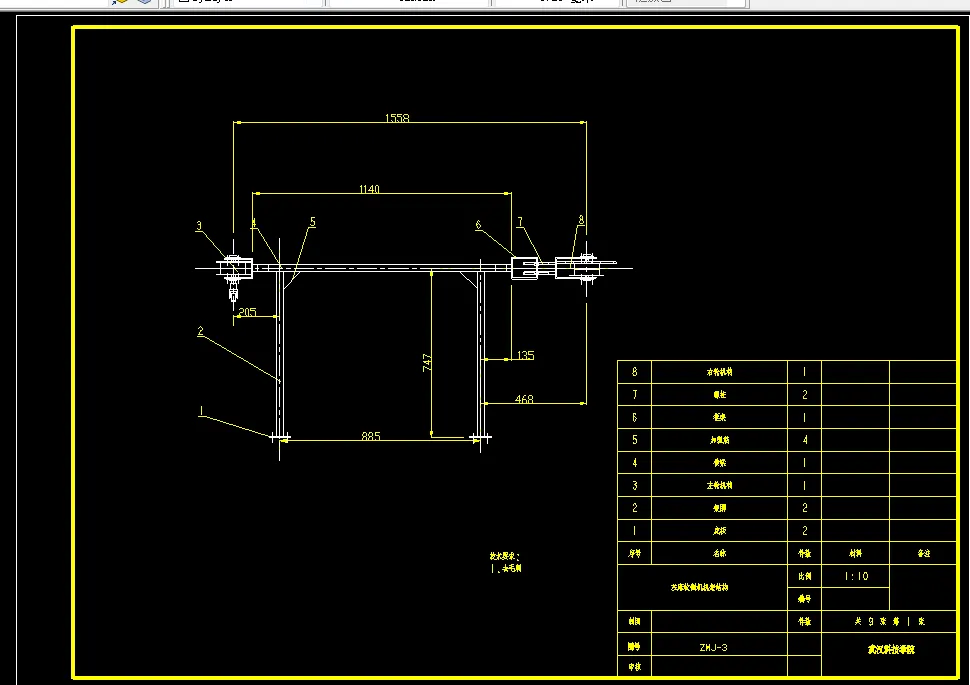Click the 135 dimension text
The height and width of the screenshot is (685, 970).
point(525,355)
